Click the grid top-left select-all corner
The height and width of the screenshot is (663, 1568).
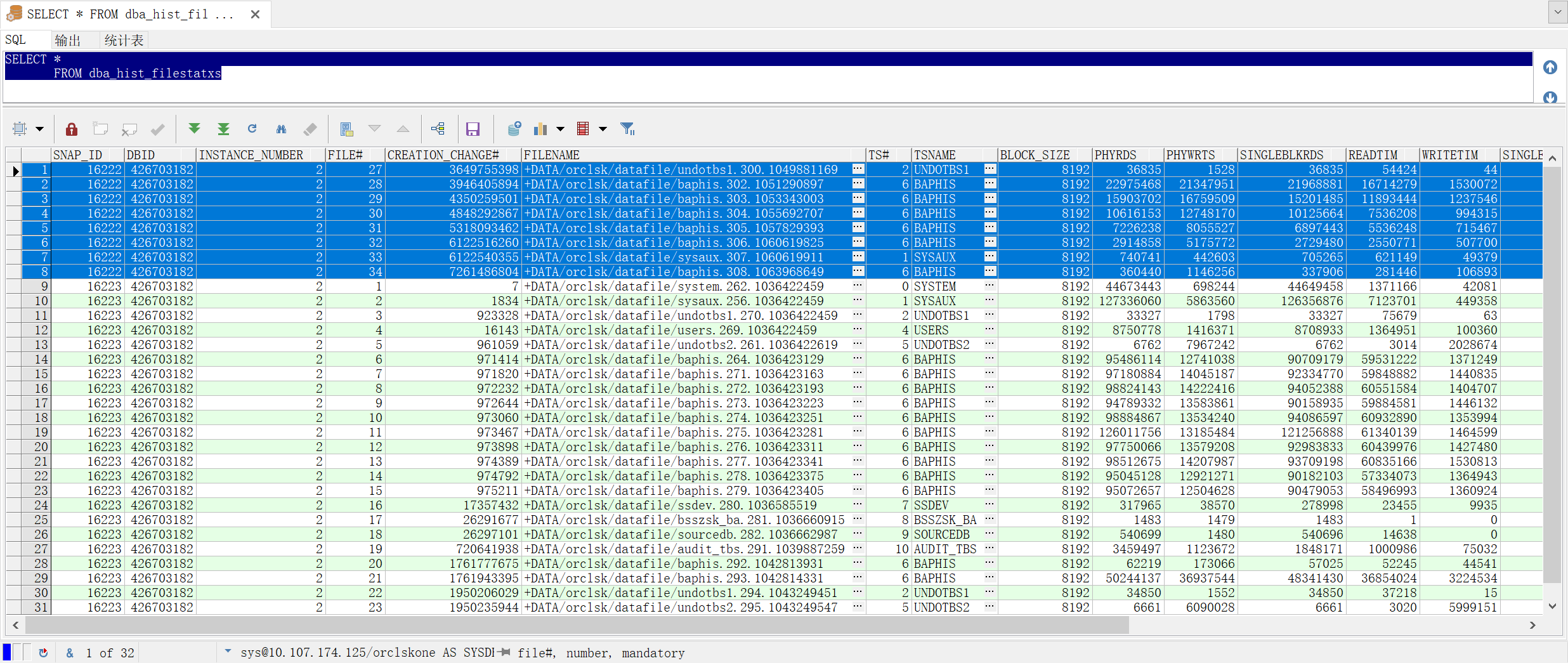pyautogui.click(x=14, y=155)
